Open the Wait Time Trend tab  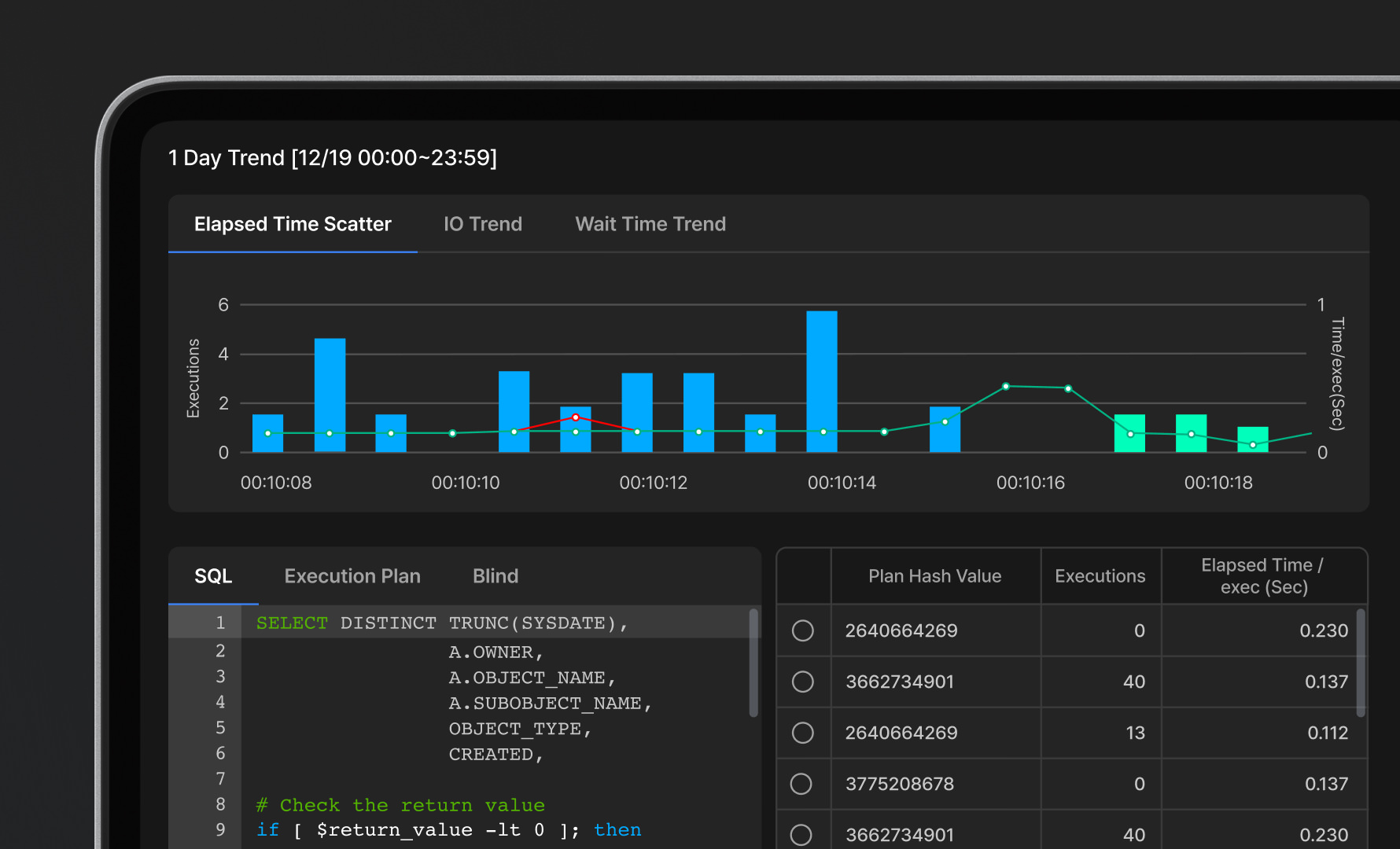click(x=650, y=224)
